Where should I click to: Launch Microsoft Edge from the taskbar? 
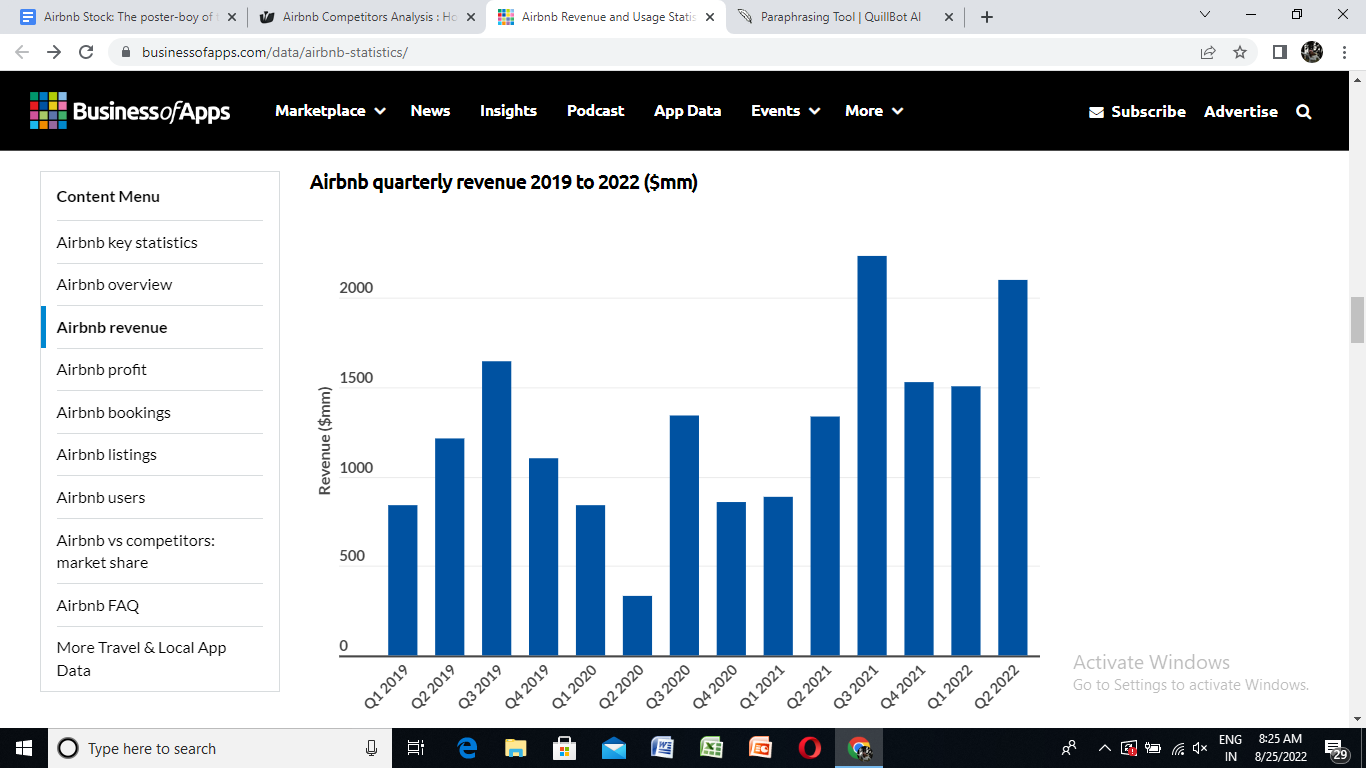pyautogui.click(x=467, y=748)
